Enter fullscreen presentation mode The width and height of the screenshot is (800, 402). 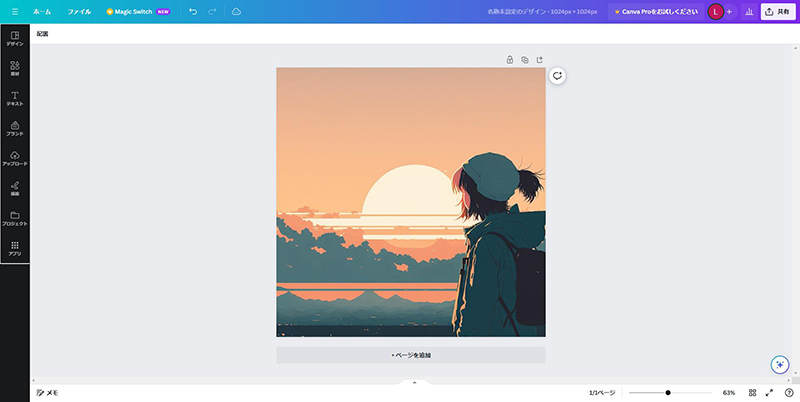coord(769,393)
